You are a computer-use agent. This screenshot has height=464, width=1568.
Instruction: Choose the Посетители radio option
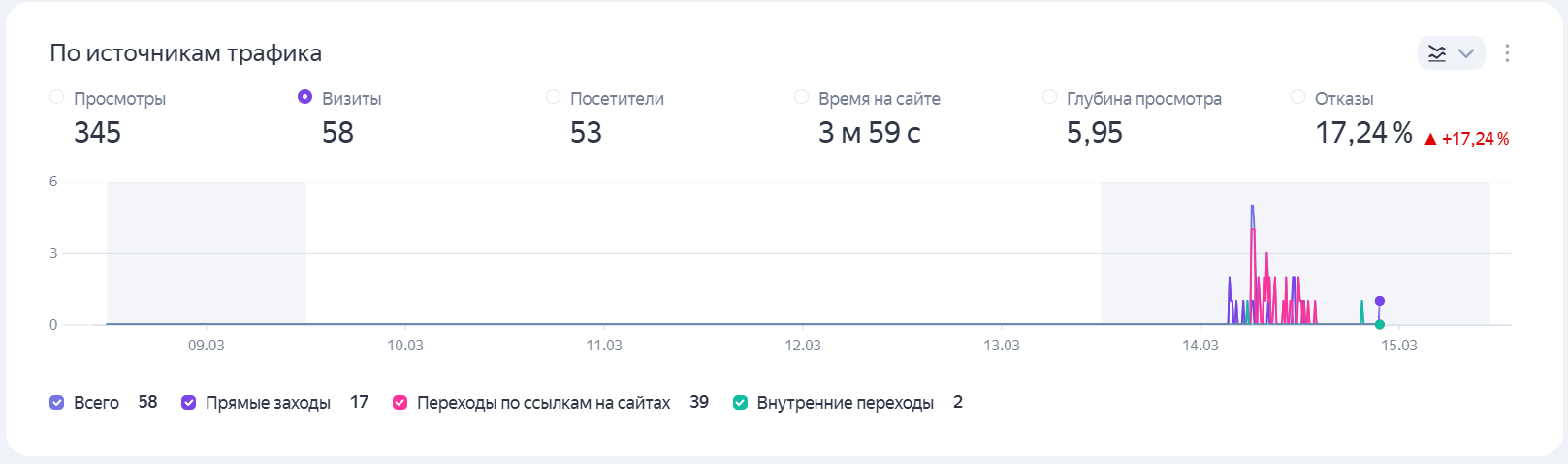pos(554,97)
